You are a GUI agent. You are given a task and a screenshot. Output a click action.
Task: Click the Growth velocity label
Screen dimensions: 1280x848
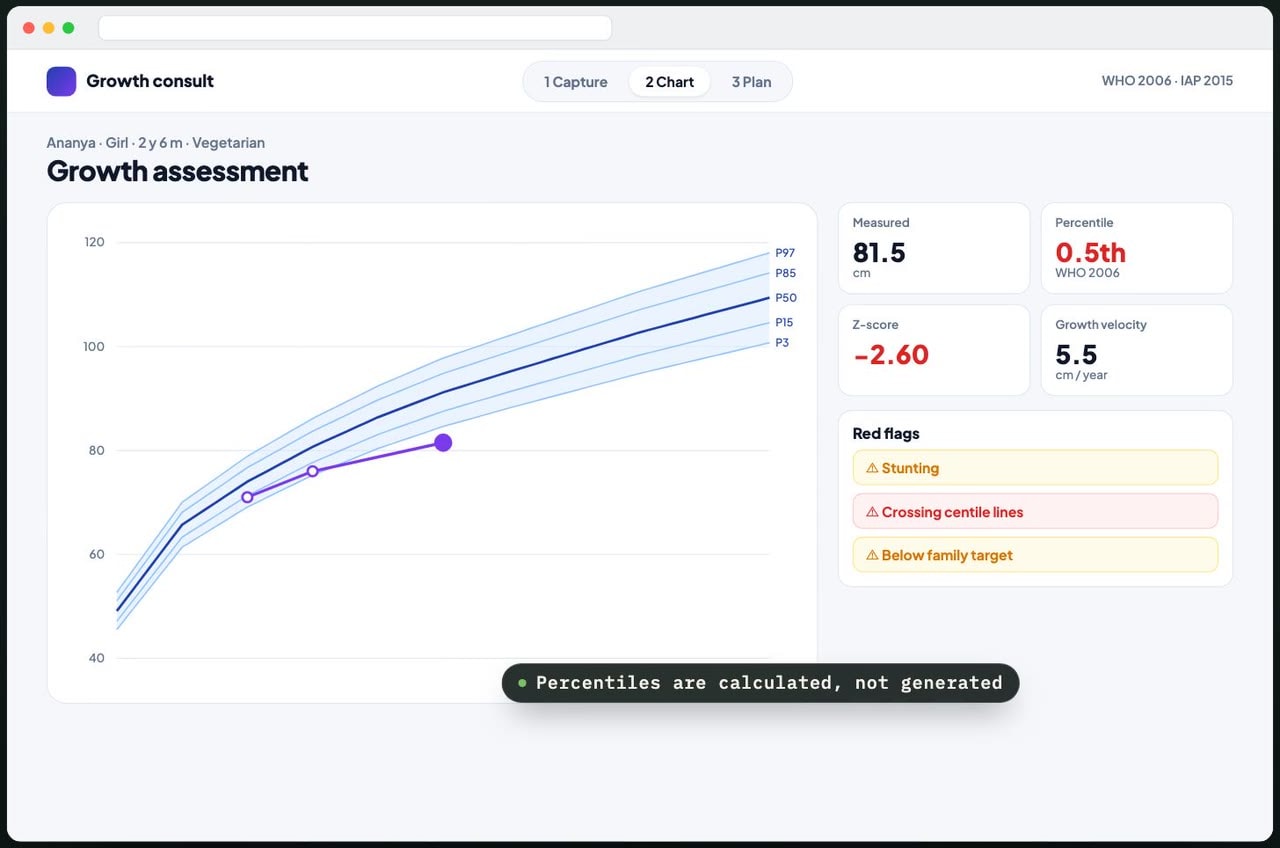click(1101, 325)
